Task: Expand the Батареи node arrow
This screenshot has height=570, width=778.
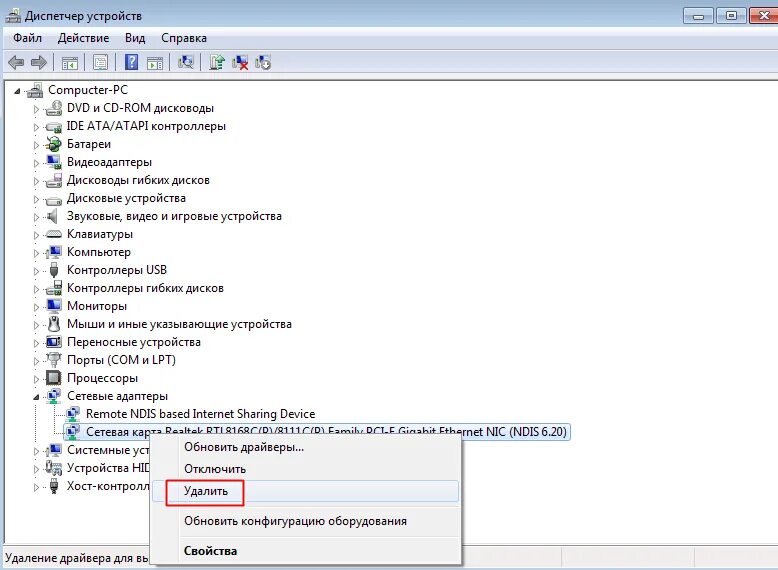Action: 36,145
